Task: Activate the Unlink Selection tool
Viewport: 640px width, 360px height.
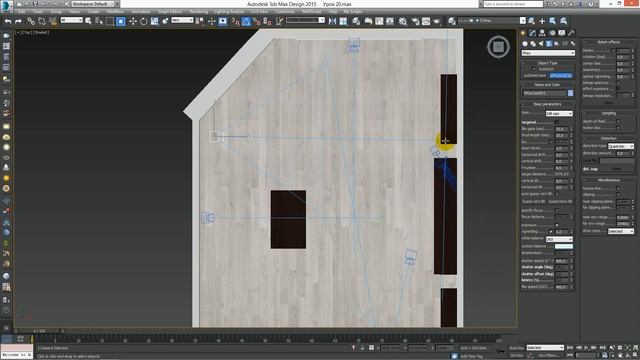Action: [x=42, y=21]
